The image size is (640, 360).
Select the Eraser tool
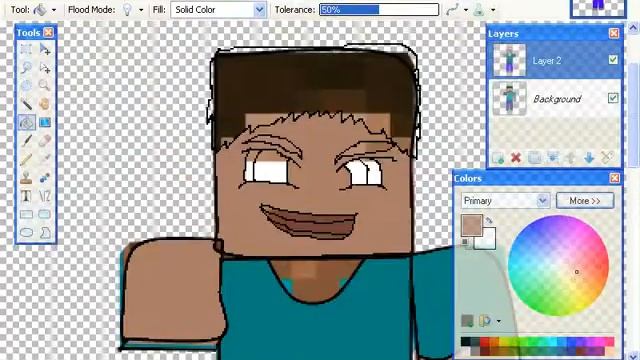click(x=45, y=141)
